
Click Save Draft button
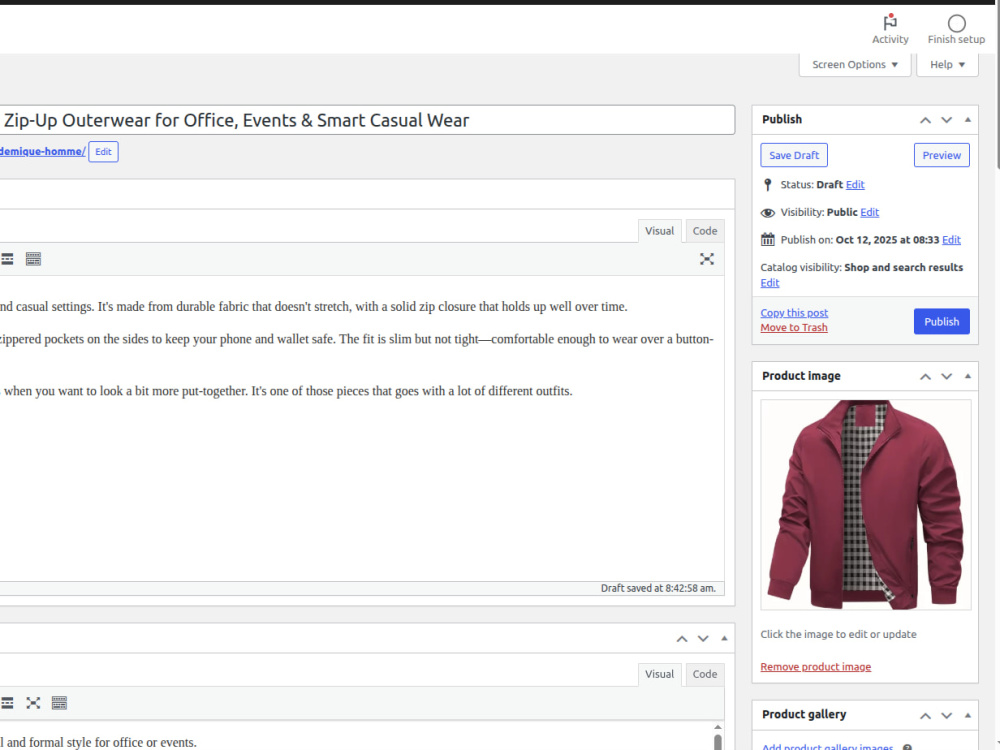point(794,155)
